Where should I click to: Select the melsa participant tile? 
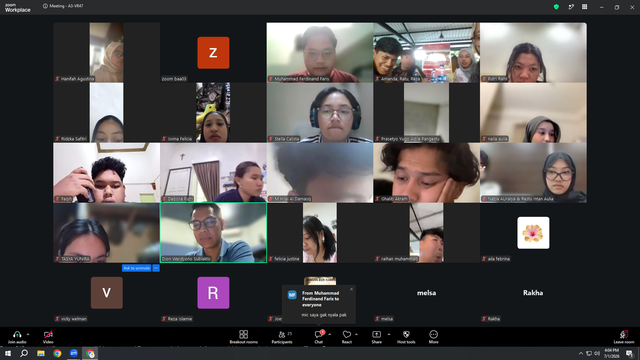point(427,293)
